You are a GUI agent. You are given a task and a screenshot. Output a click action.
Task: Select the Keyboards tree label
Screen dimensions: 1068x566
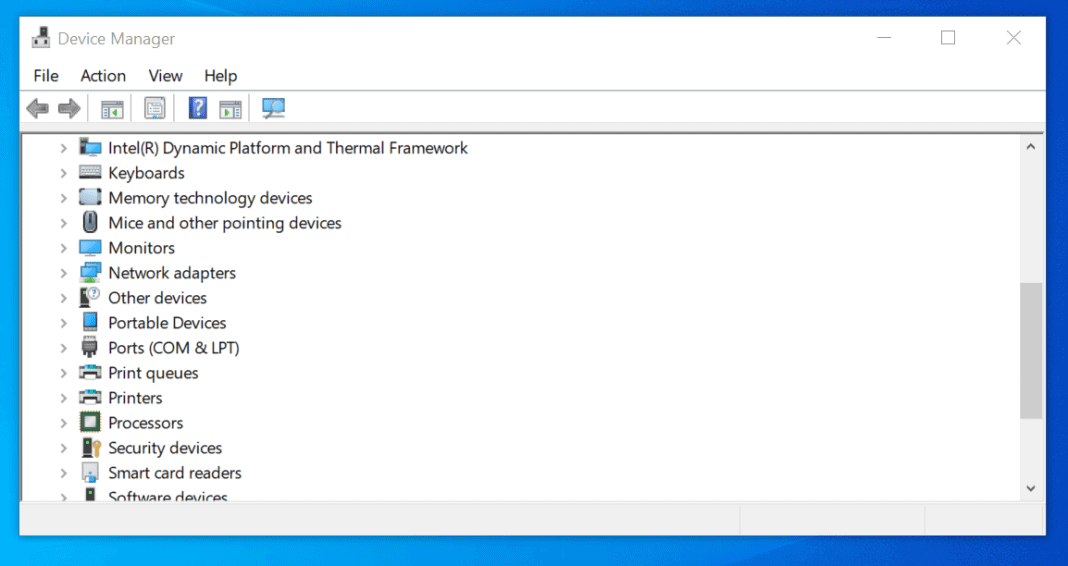(146, 173)
